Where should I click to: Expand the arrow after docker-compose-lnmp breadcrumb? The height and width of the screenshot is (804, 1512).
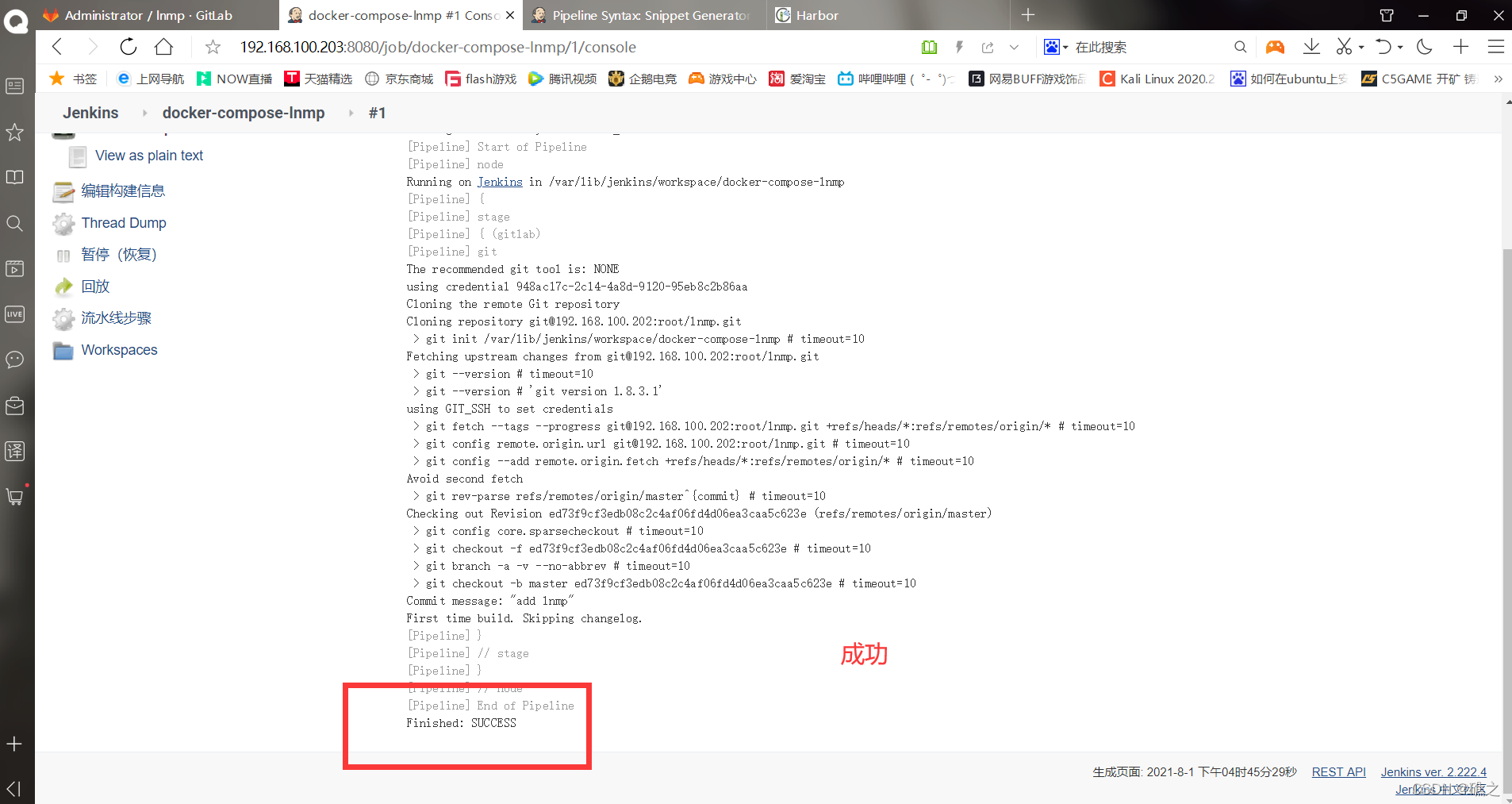pyautogui.click(x=351, y=113)
